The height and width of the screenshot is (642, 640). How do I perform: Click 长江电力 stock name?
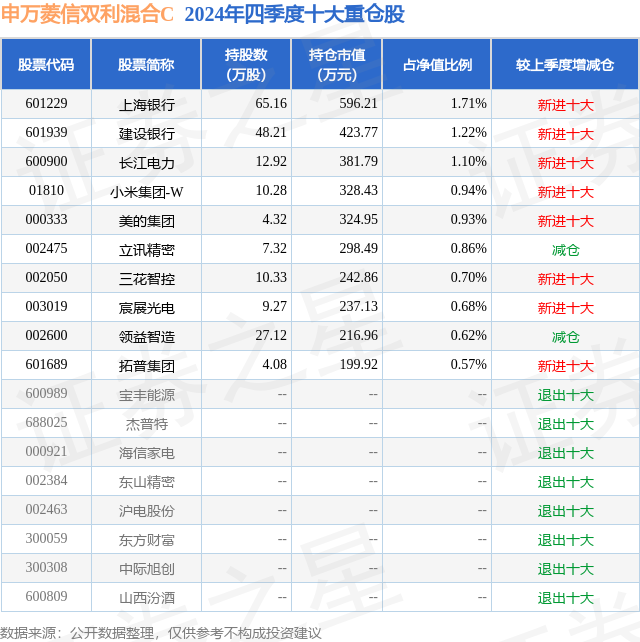147,163
